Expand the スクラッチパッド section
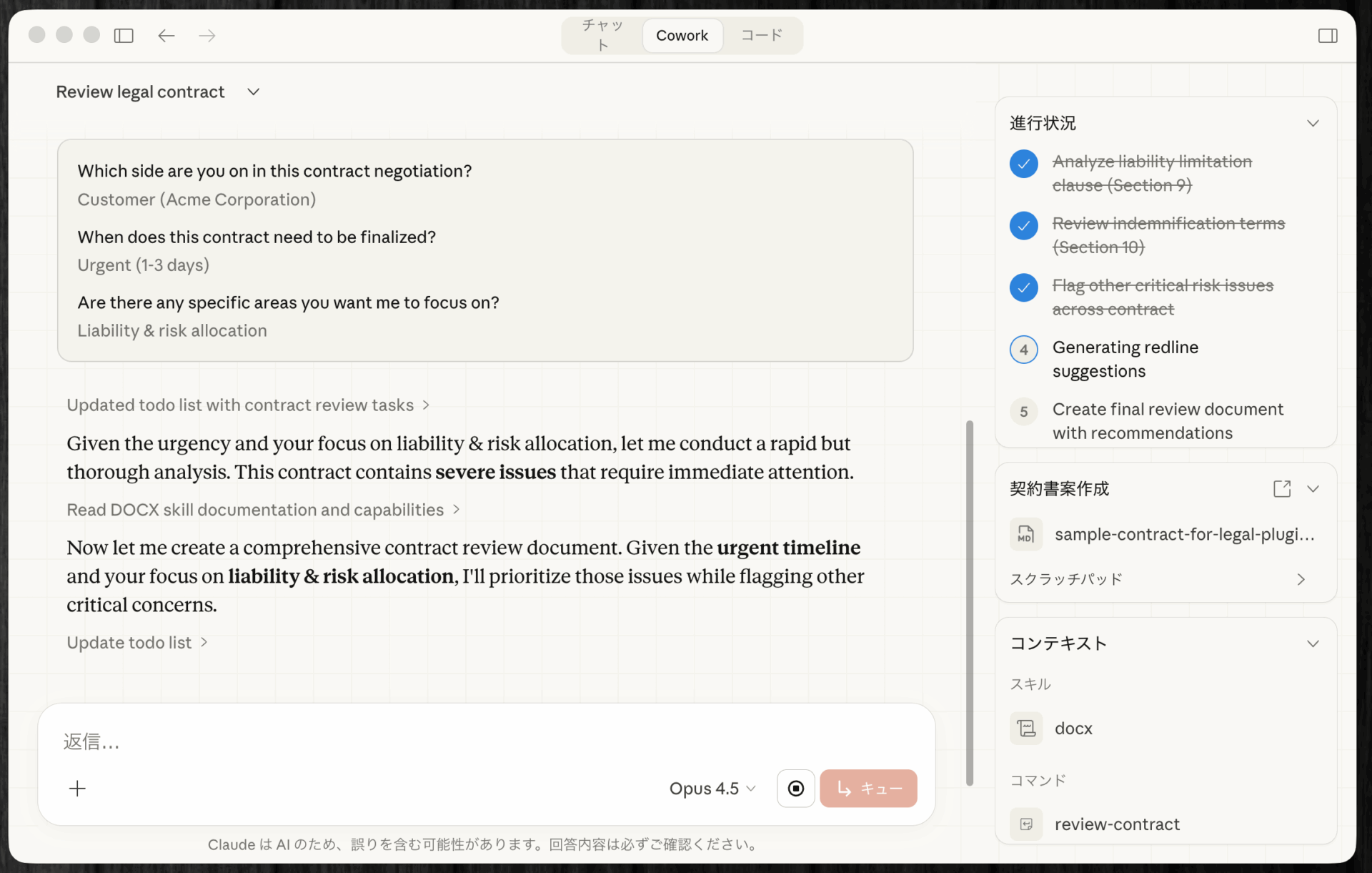1372x873 pixels. [x=1301, y=579]
